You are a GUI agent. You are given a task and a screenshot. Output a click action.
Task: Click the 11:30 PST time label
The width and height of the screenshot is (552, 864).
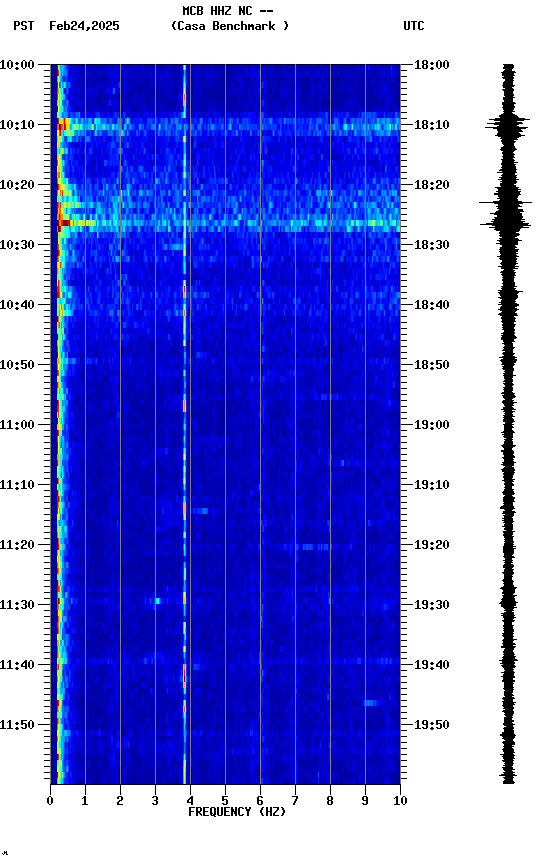(17, 605)
